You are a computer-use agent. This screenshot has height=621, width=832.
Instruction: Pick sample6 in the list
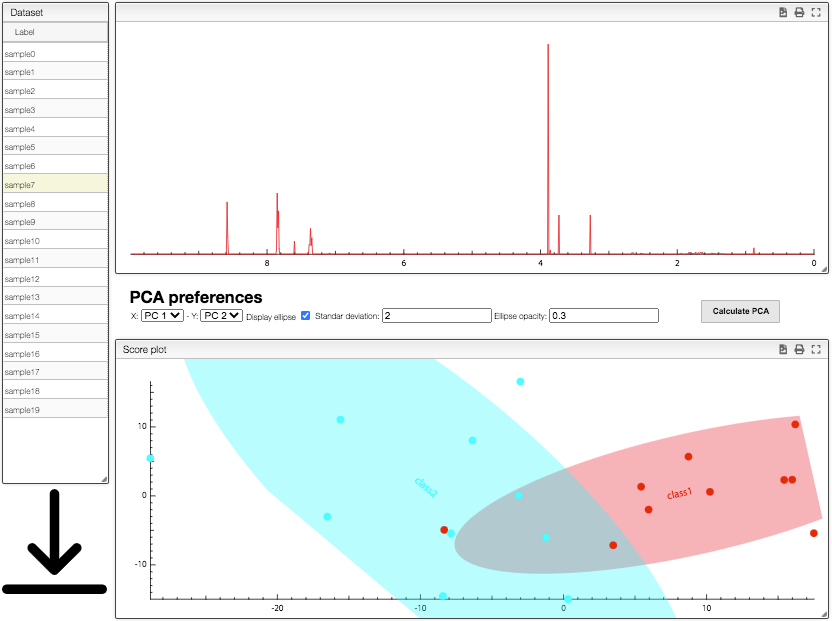coord(55,166)
